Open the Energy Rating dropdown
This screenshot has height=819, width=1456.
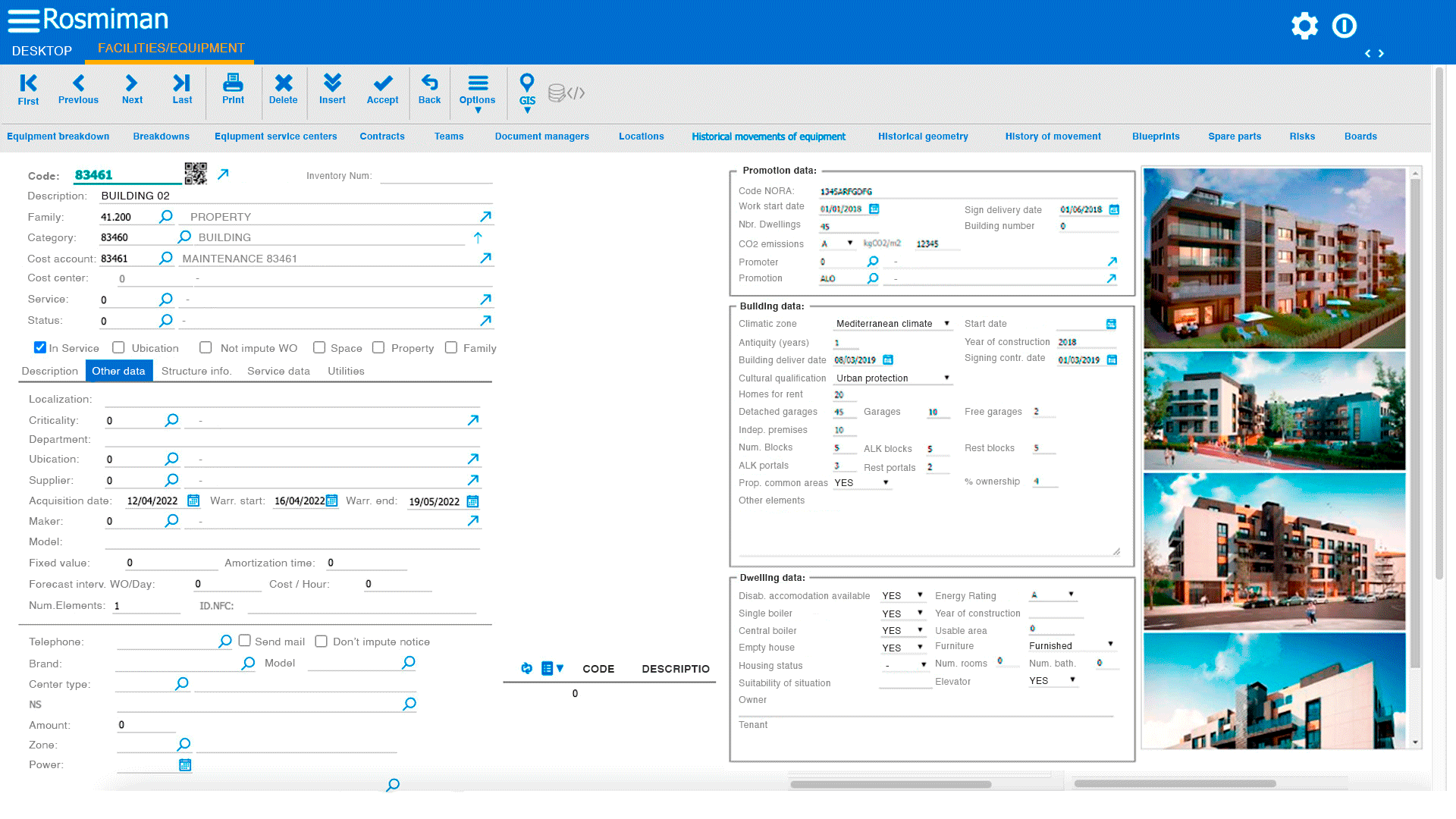click(1069, 595)
